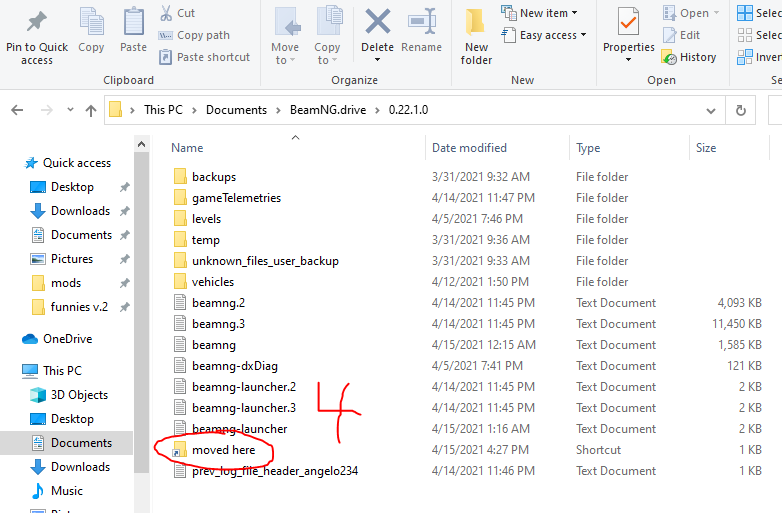Click the Cut scissors command
This screenshot has width=782, height=513.
pyautogui.click(x=177, y=13)
